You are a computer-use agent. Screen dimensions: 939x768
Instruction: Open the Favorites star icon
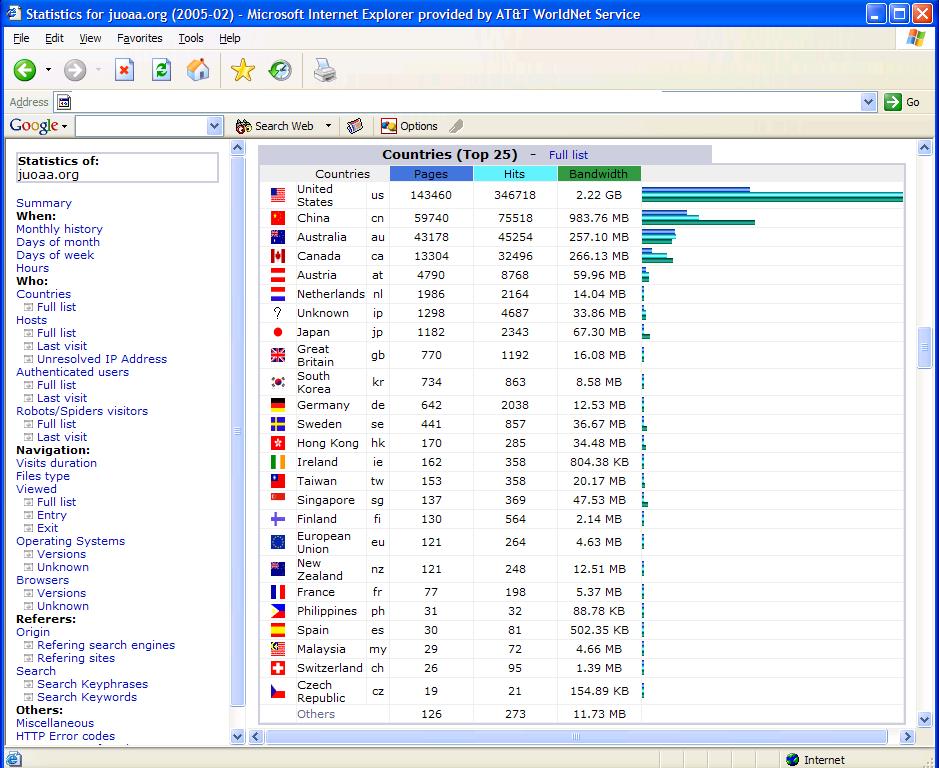tap(243, 70)
